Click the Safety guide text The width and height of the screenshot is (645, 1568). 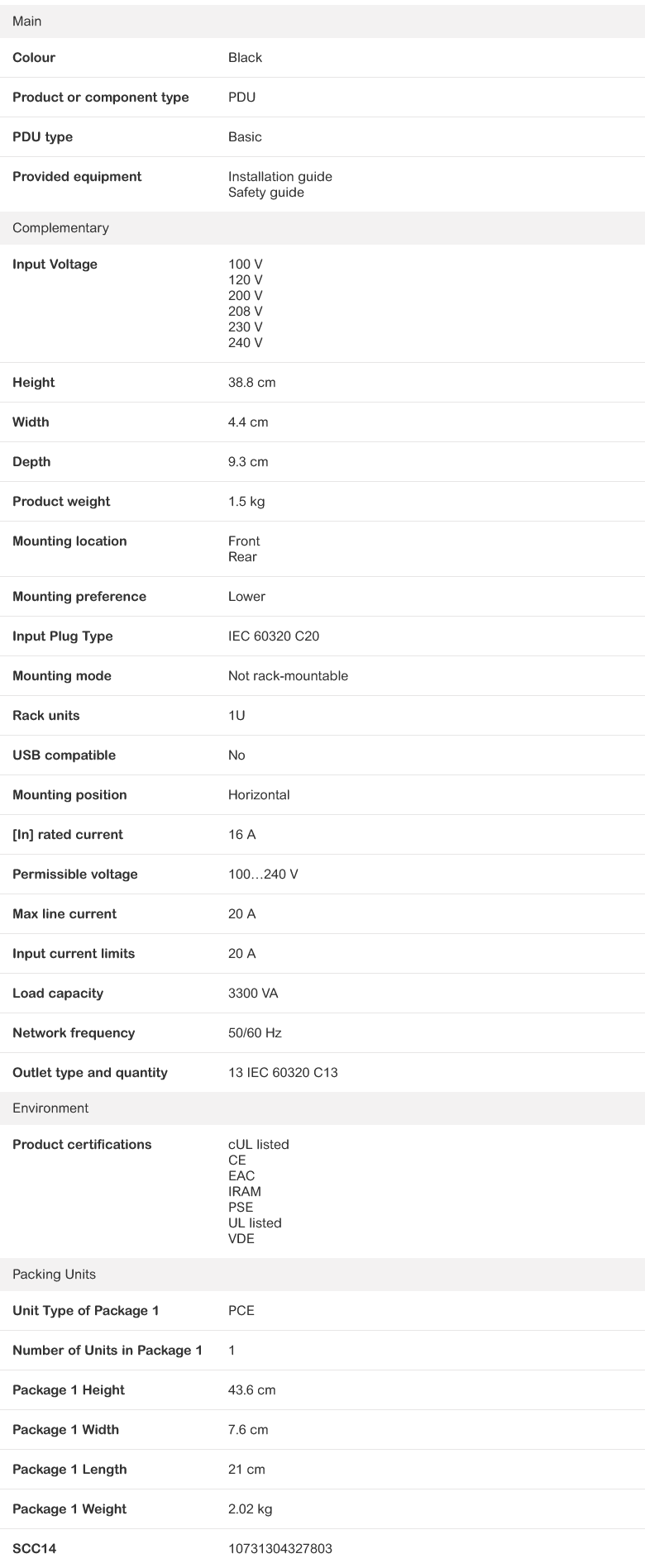(266, 193)
